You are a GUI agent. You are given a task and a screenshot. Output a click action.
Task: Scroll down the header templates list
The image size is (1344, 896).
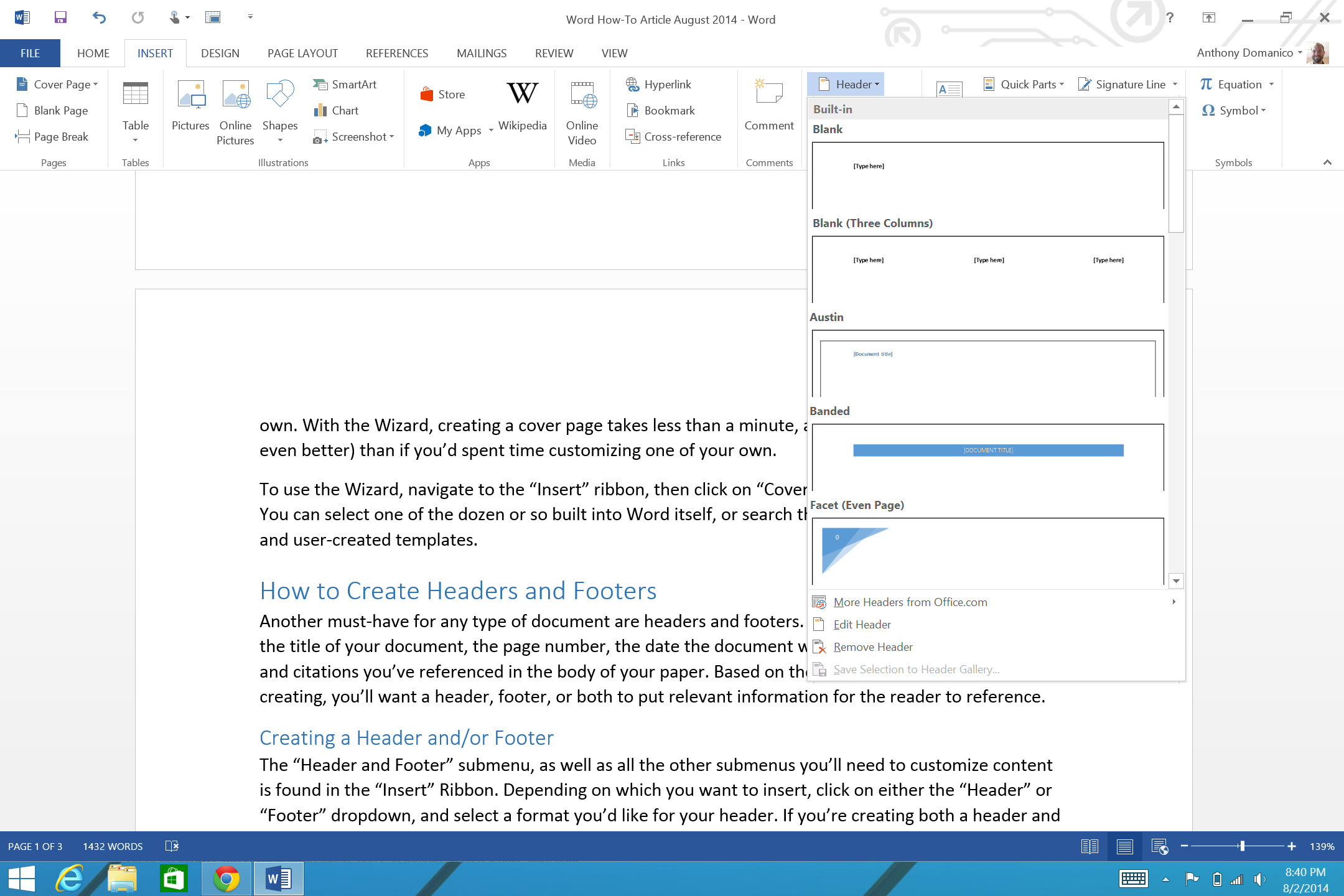[1176, 581]
